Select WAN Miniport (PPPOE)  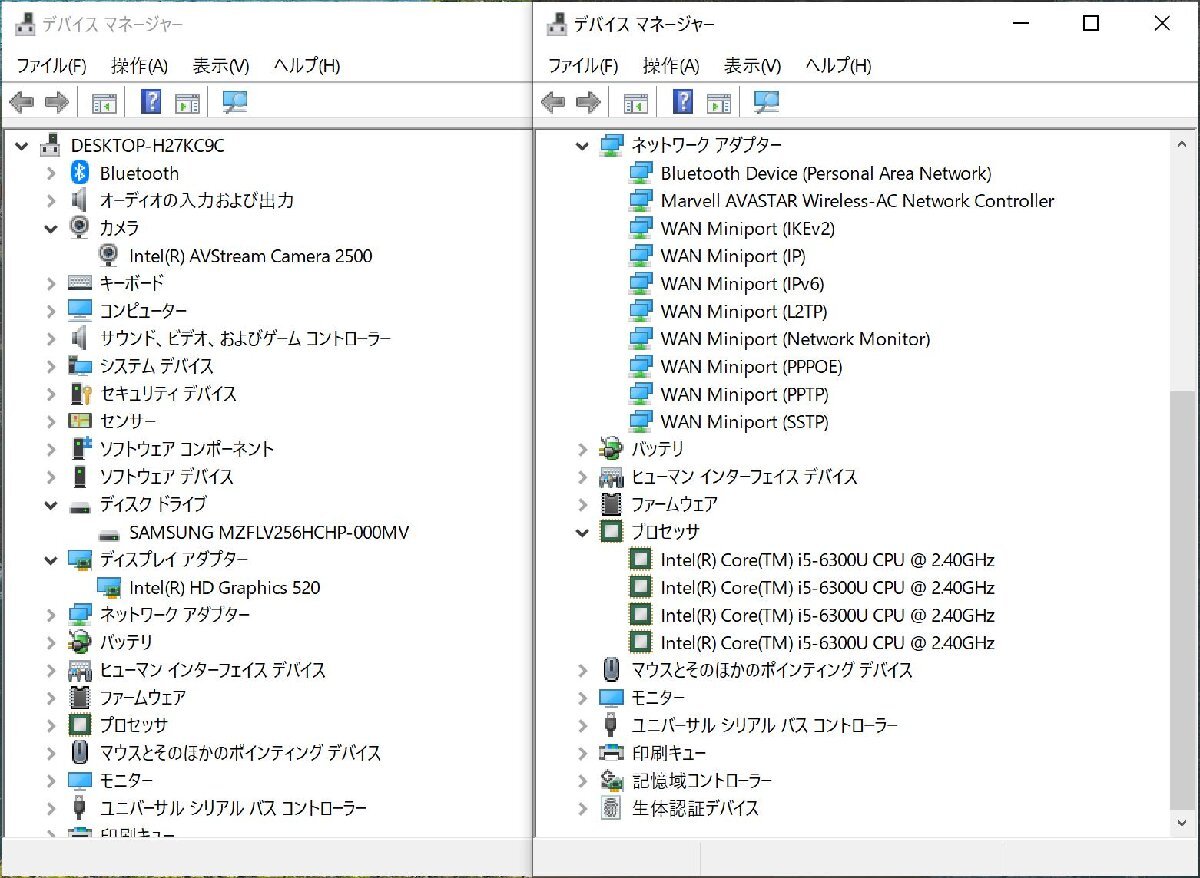[751, 366]
